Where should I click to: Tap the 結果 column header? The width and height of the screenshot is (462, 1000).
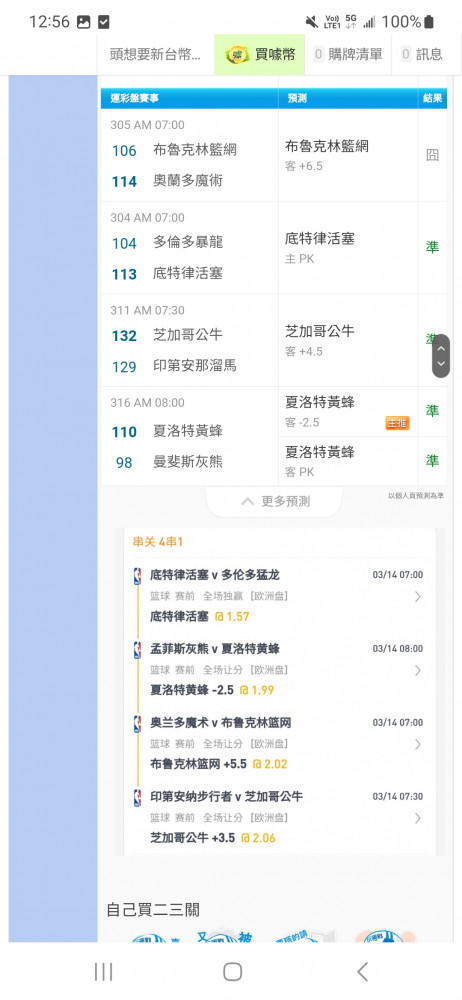click(432, 98)
